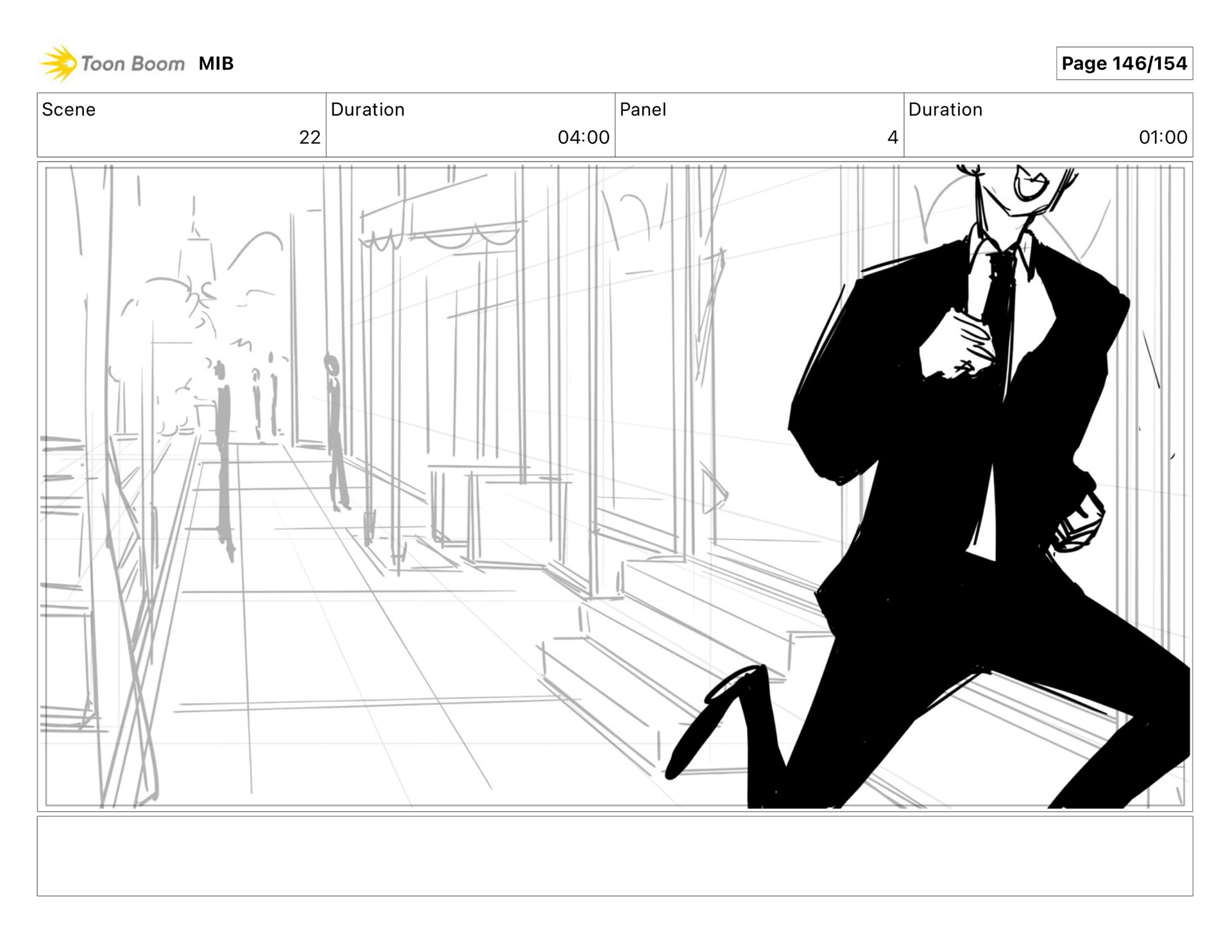Click the 01:00 panel duration value
Screen dimensions: 1232x952
click(1162, 137)
